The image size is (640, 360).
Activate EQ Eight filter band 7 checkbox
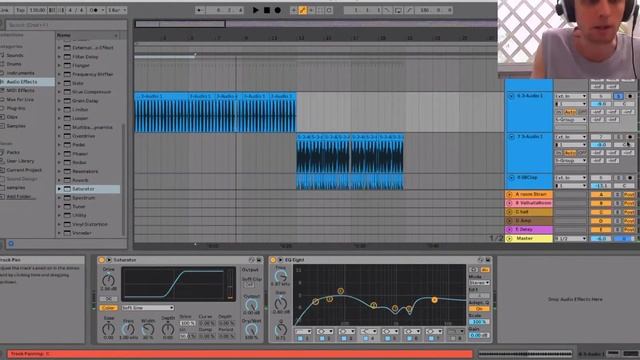[431, 338]
